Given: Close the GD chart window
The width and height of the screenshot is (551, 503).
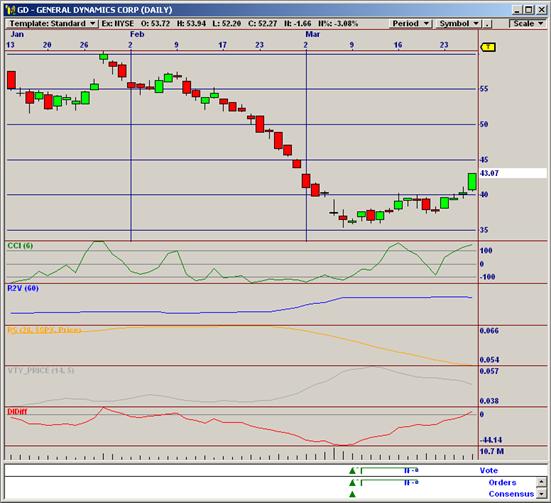Looking at the screenshot, I should coord(541,9).
